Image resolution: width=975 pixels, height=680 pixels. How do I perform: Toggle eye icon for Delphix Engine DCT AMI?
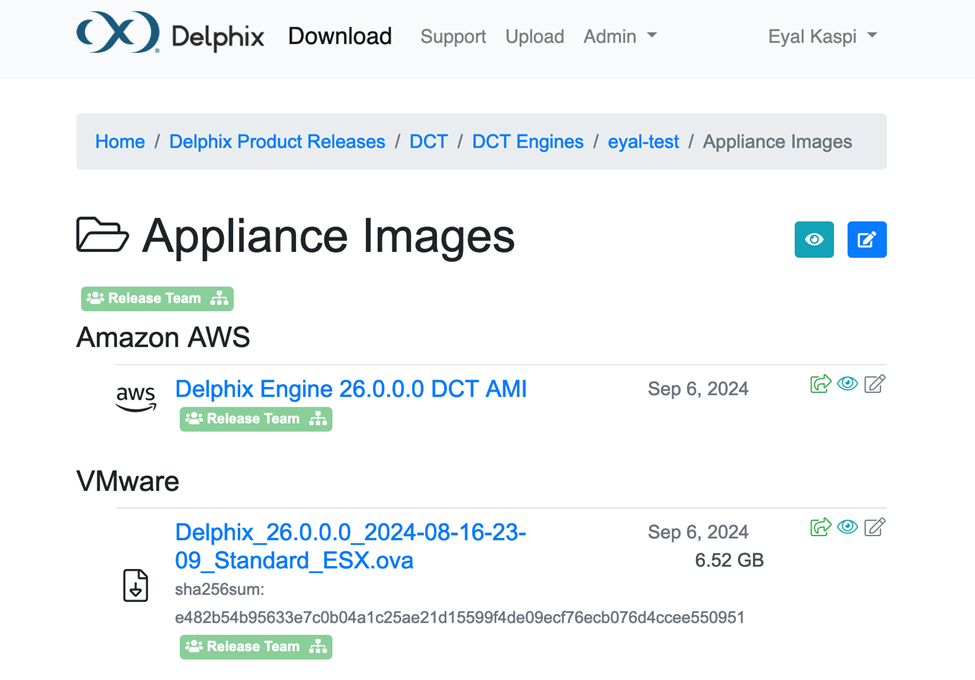pyautogui.click(x=847, y=384)
